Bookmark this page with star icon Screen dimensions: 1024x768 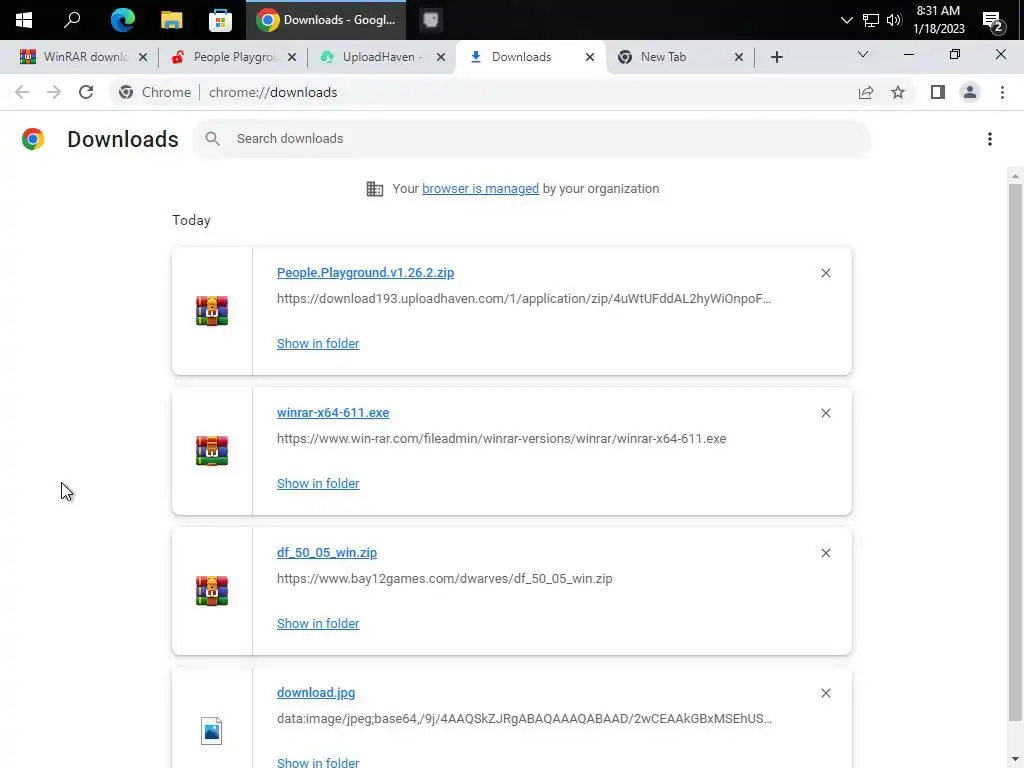(x=898, y=92)
